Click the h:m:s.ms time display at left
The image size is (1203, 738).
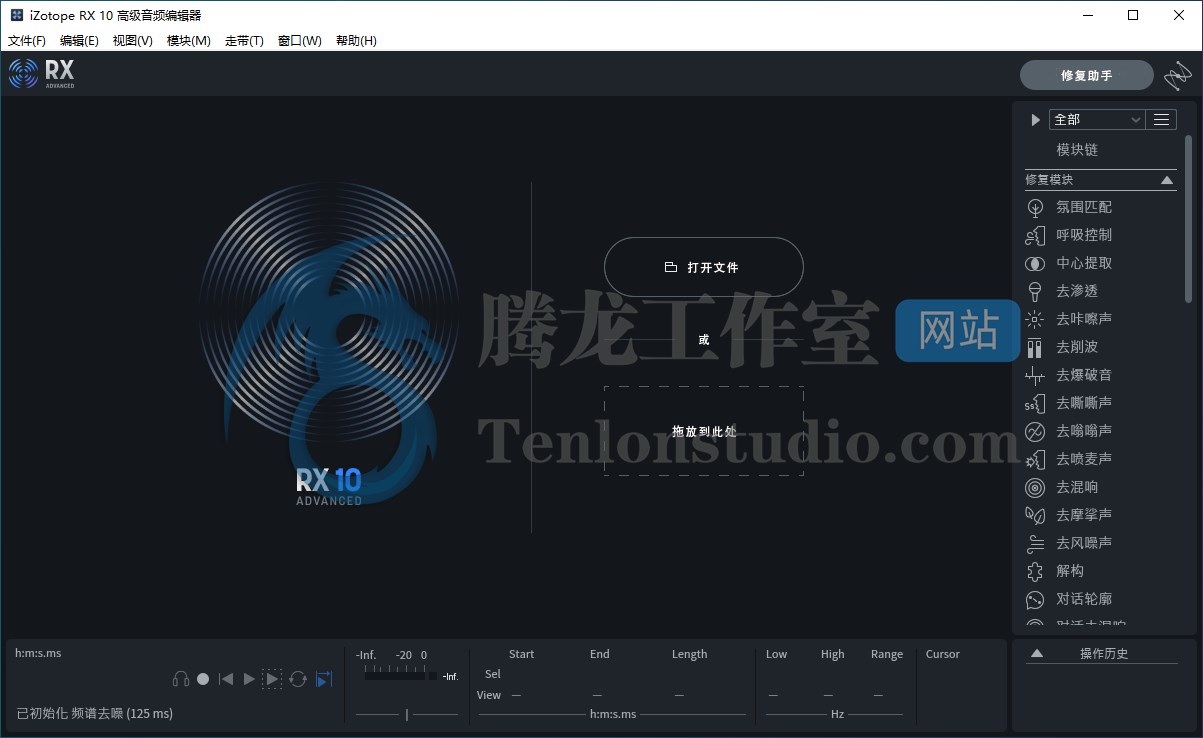[x=38, y=653]
